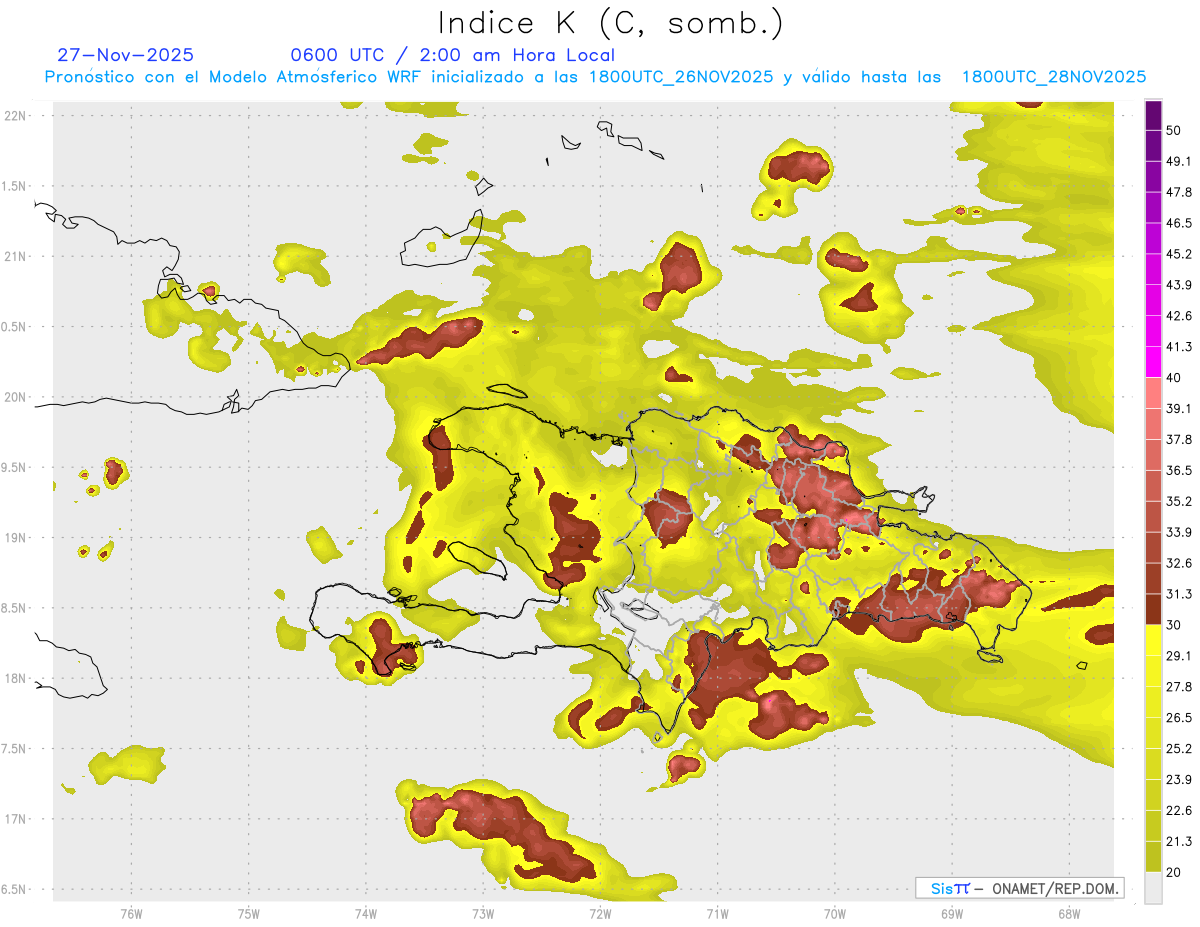
Task: Click the '47.8' color scale value
Action: [1179, 192]
